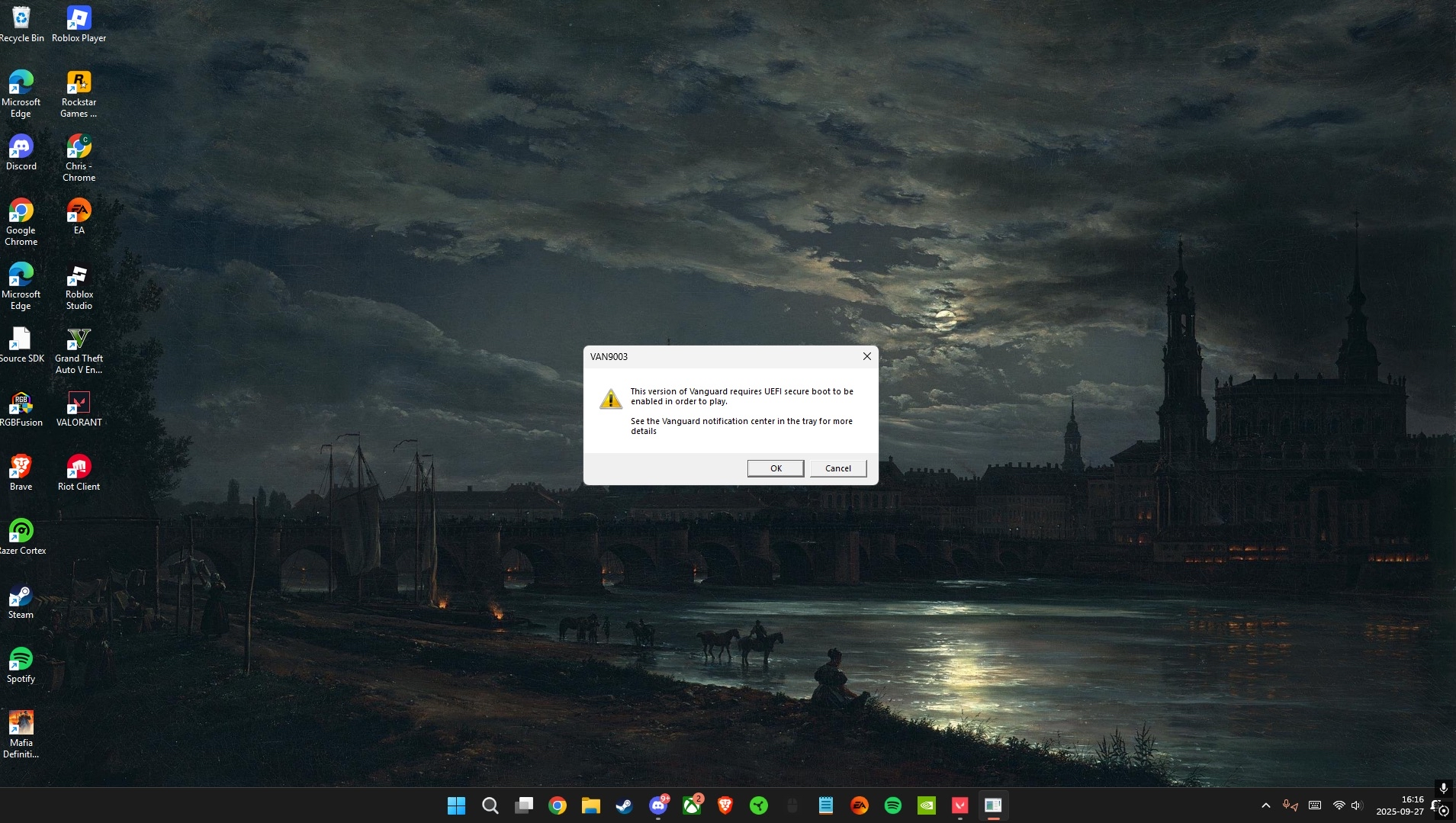Viewport: 1456px width, 823px height.
Task: Select the RGBFusion desktop shortcut
Action: (x=21, y=409)
